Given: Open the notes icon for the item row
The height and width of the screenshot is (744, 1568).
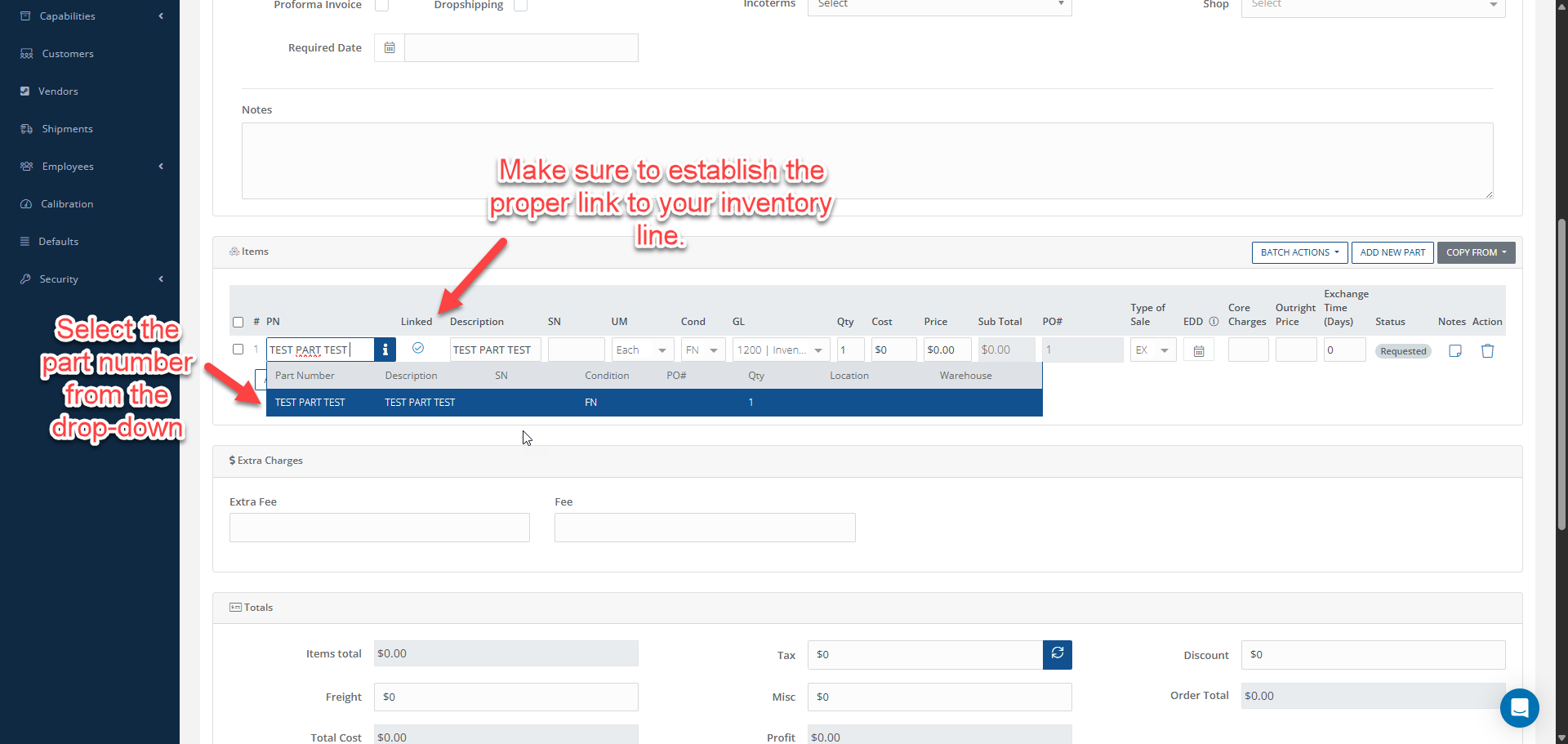Looking at the screenshot, I should [1454, 350].
